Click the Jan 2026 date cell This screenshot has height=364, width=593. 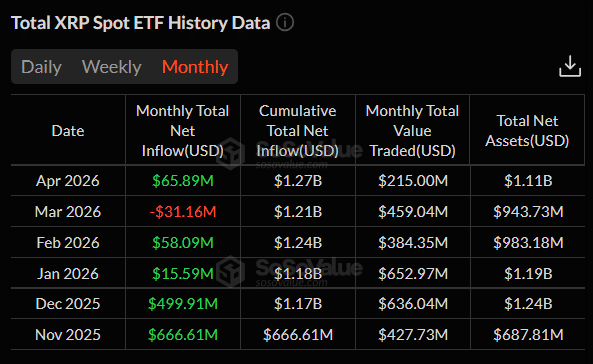point(68,274)
